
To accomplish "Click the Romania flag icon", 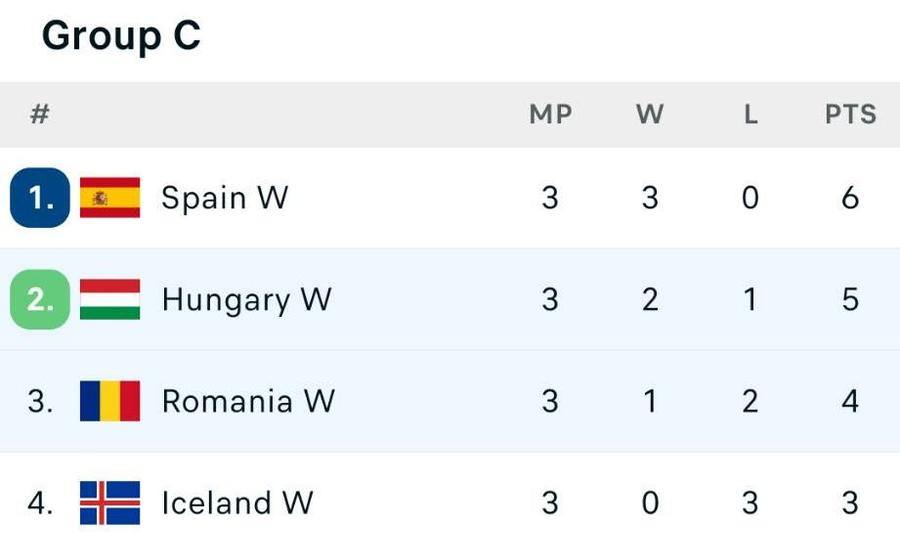I will pos(110,401).
